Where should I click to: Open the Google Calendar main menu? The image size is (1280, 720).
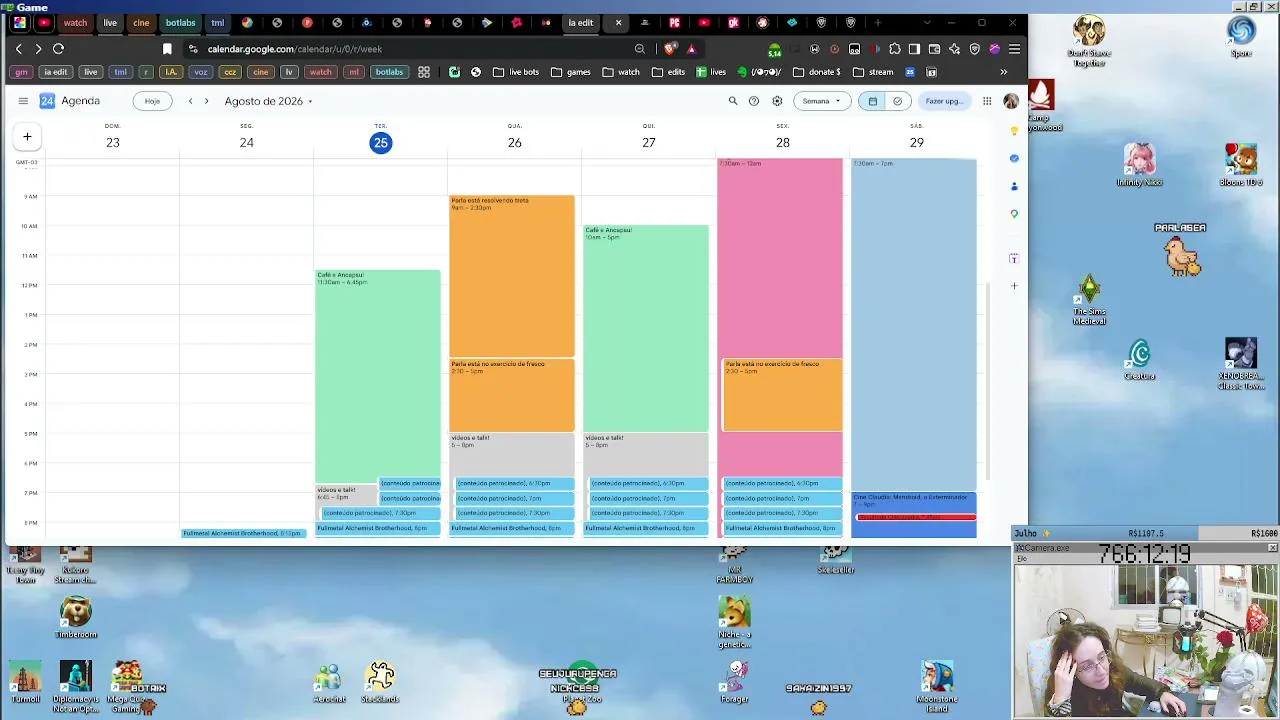23,101
